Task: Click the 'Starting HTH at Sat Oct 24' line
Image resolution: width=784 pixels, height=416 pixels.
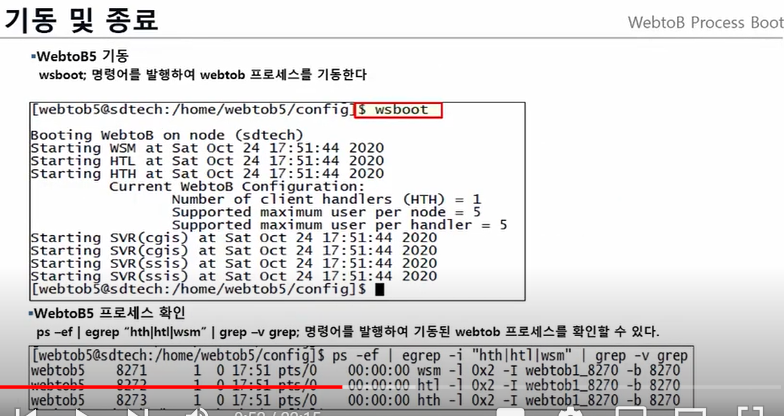Action: (208, 174)
